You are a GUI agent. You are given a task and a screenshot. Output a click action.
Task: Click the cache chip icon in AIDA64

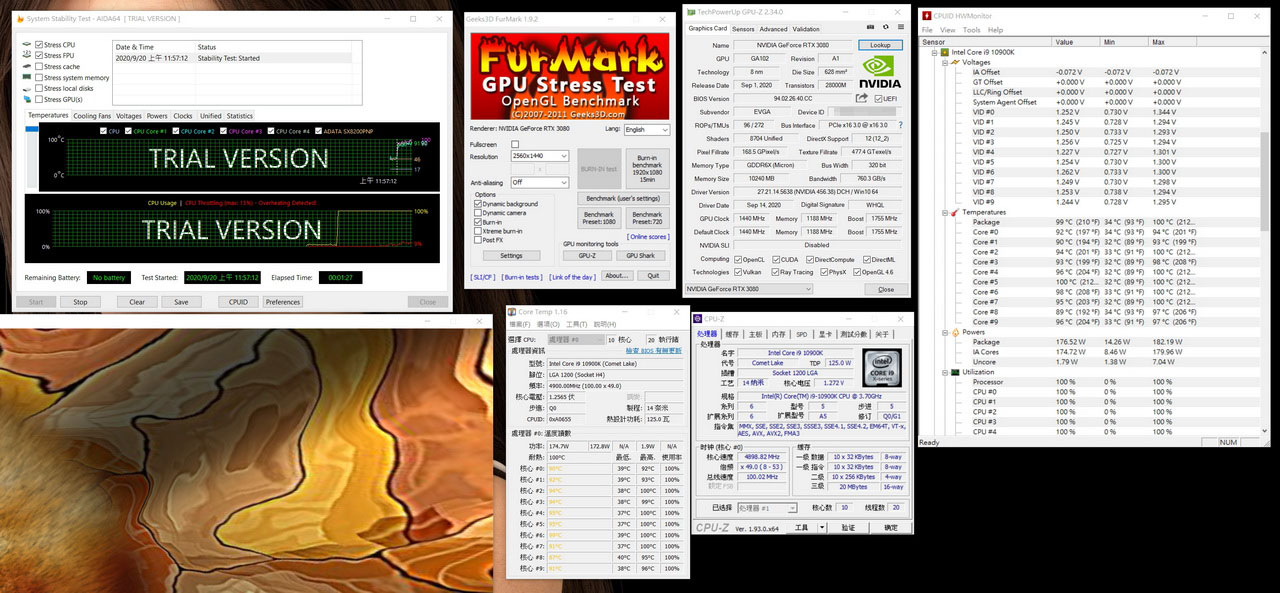point(26,67)
